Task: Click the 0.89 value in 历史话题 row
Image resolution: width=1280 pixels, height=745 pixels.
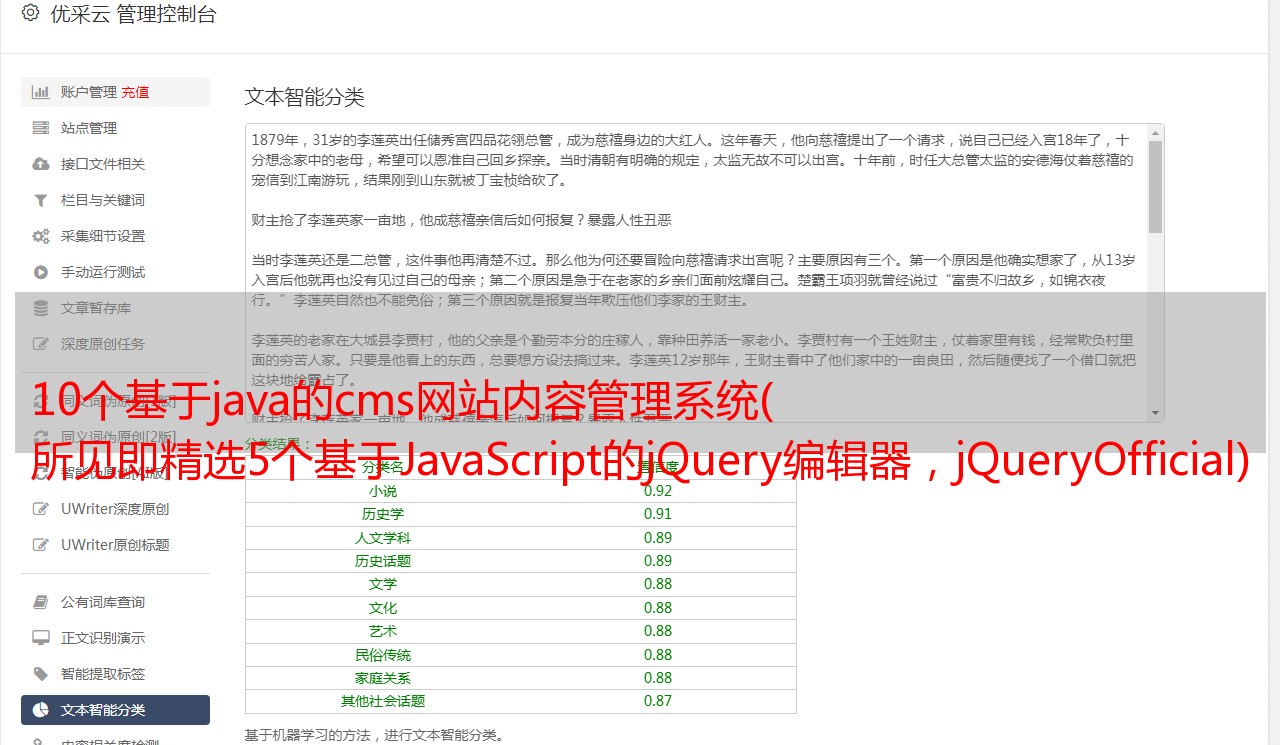Action: click(x=658, y=561)
